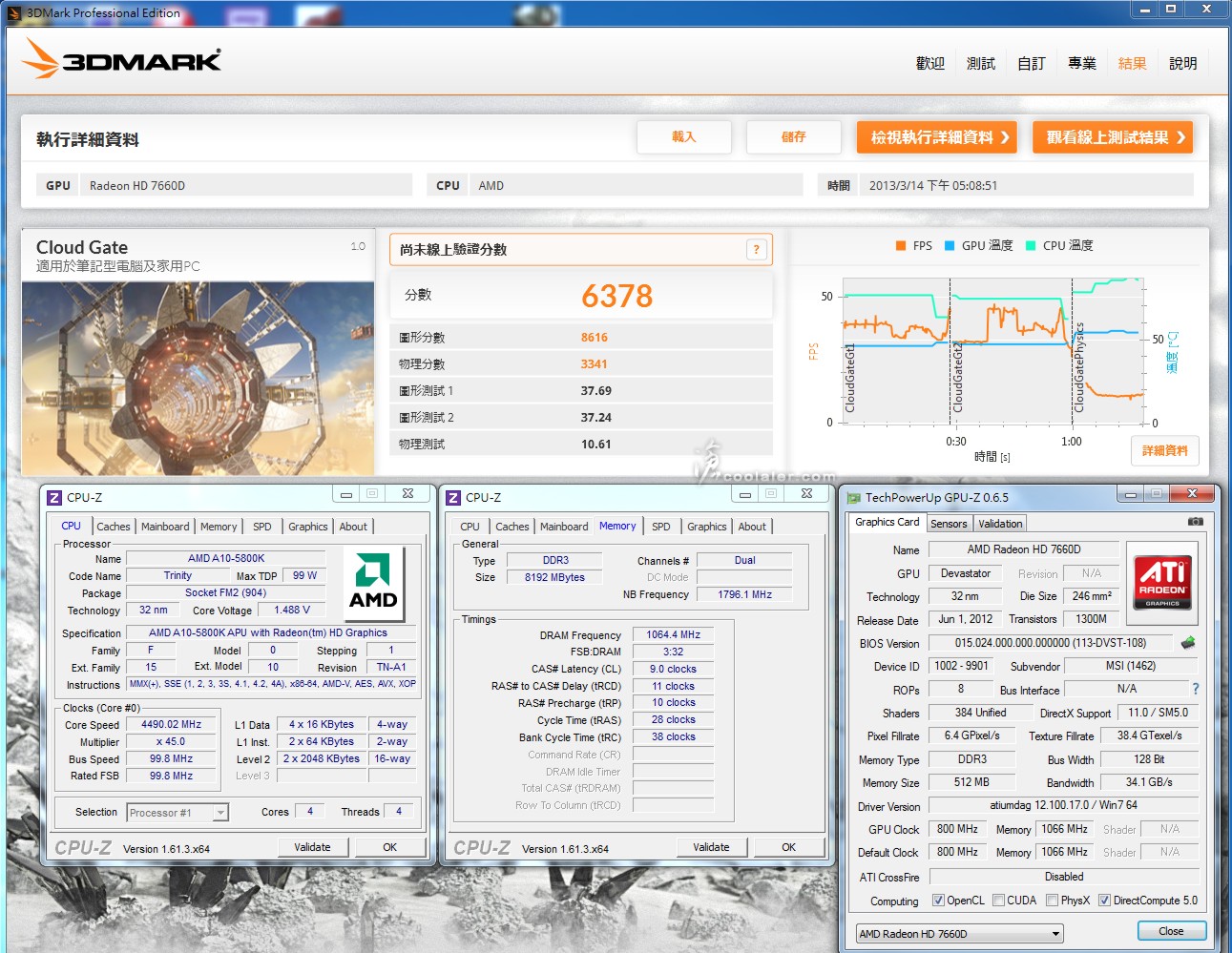
Task: Click 觀看線上測試結果 view online results button
Action: point(1113,137)
